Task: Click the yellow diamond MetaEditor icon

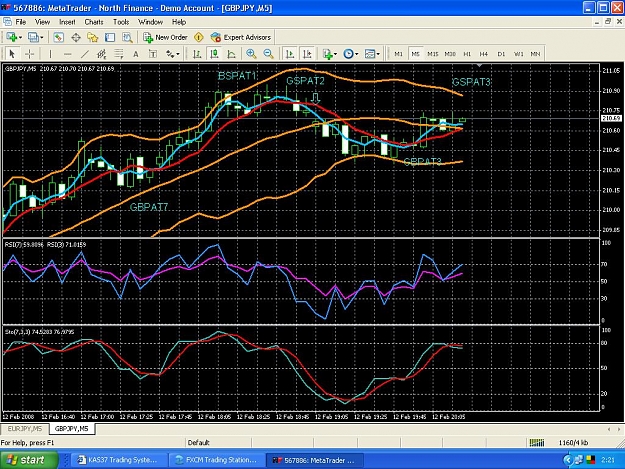Action: pyautogui.click(x=199, y=37)
